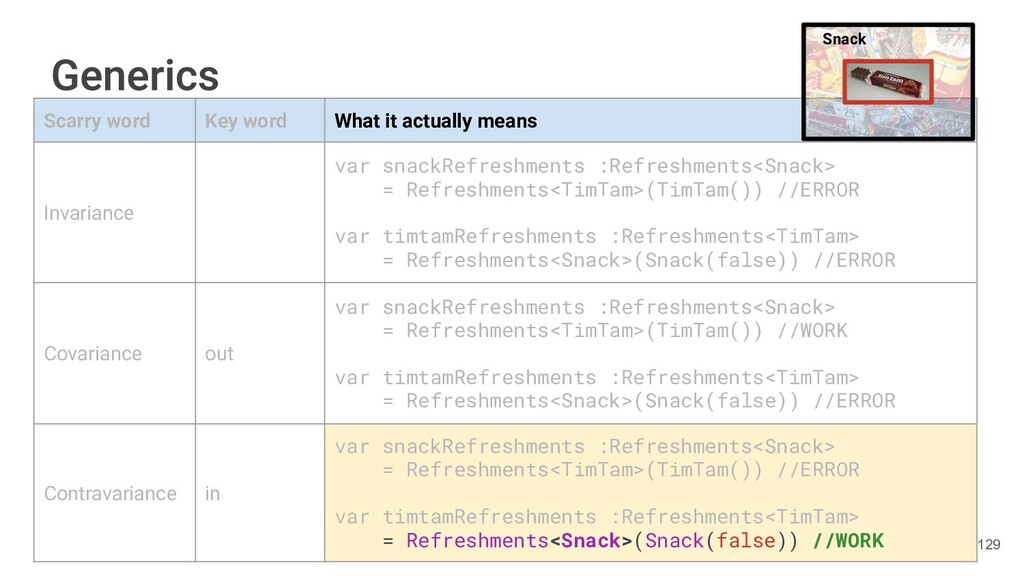Select the "Covariance" table cell
1024x576 pixels.
click(93, 354)
